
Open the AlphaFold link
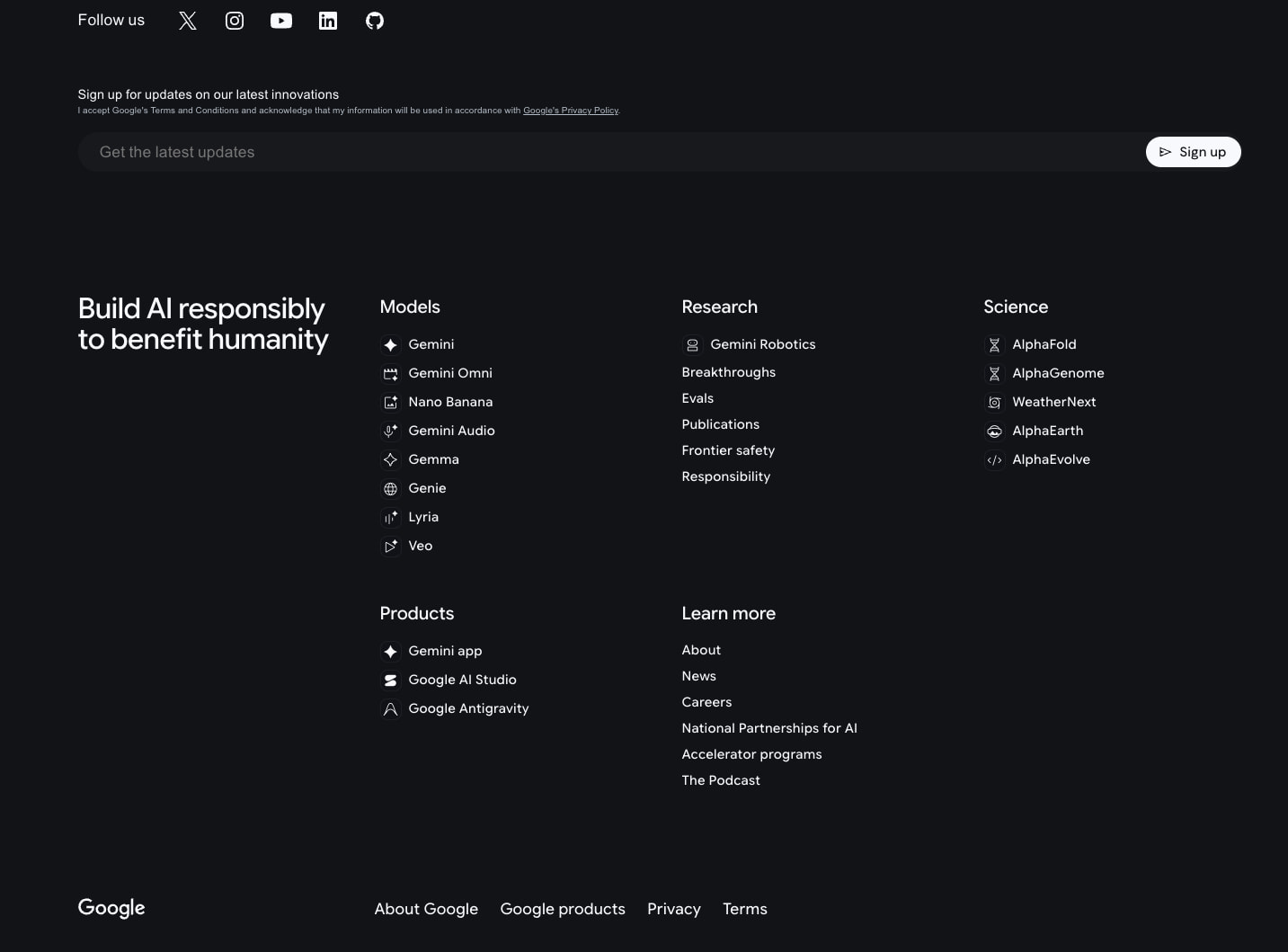1044,344
